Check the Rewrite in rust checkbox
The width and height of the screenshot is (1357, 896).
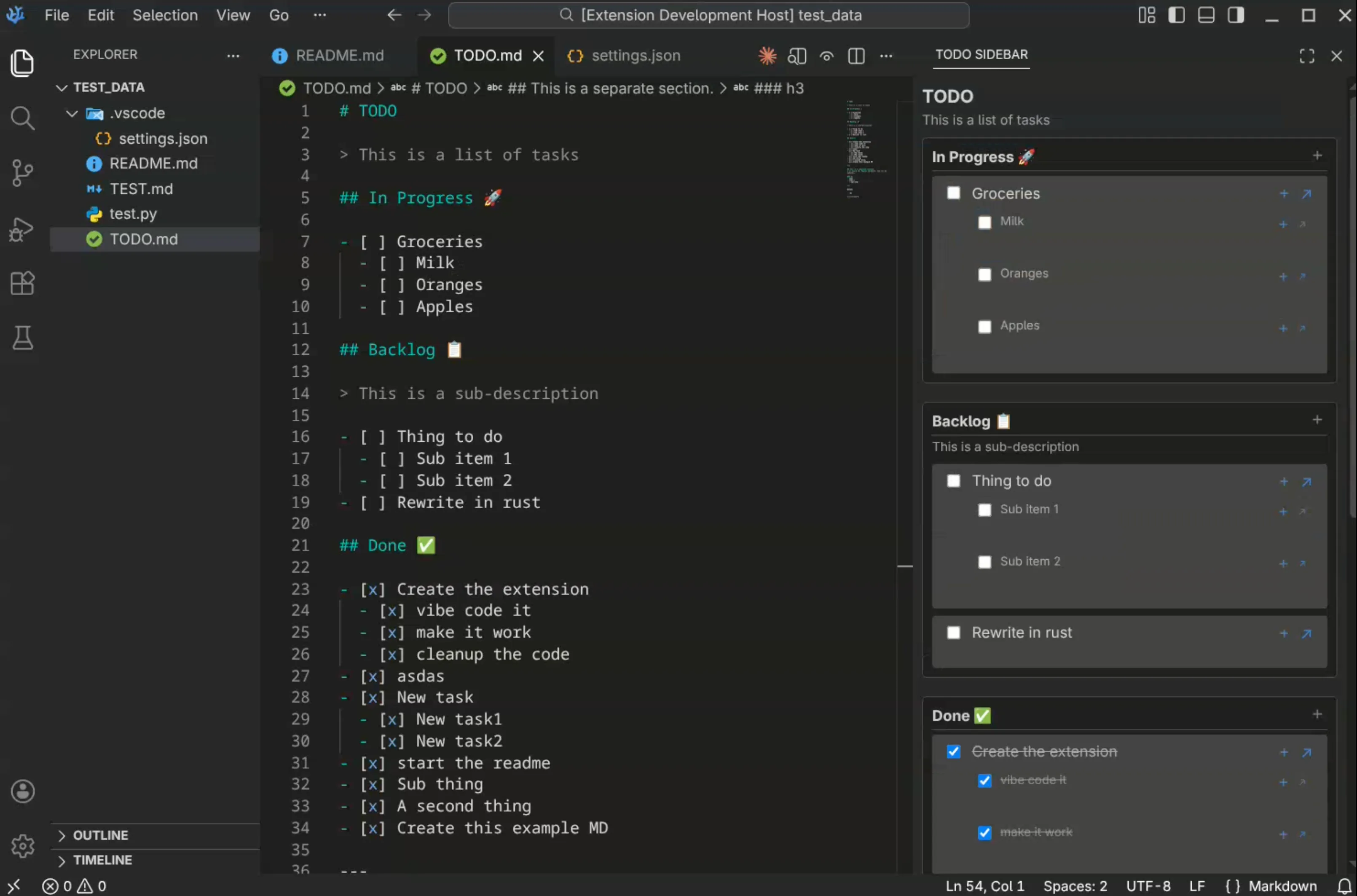click(953, 633)
